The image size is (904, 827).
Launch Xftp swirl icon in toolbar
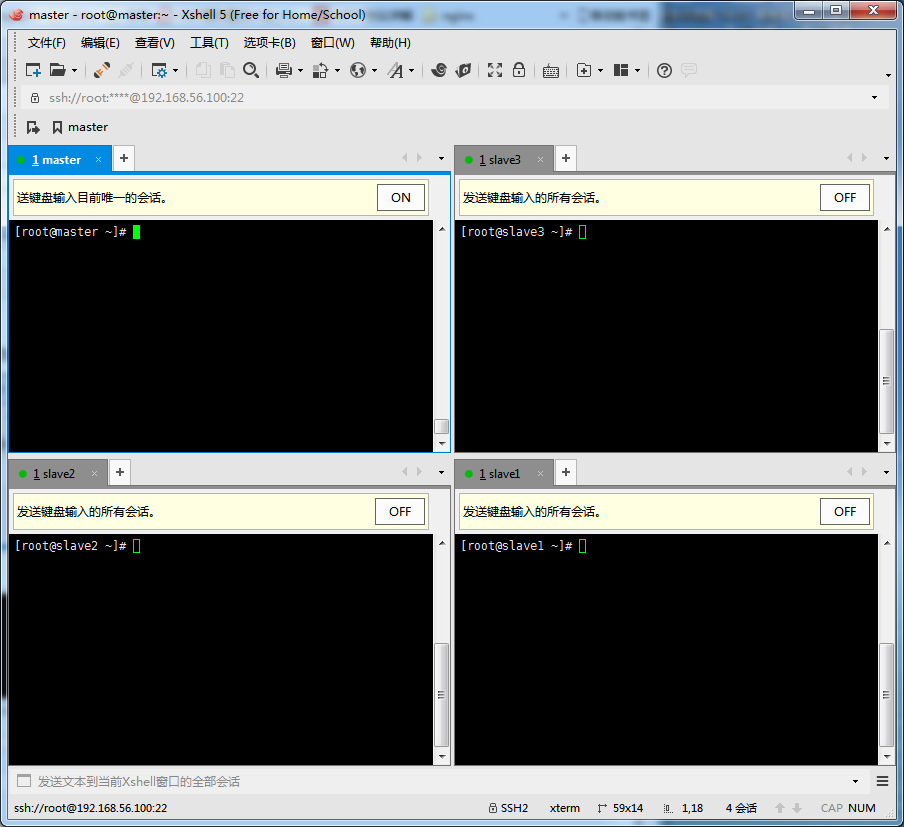[439, 70]
